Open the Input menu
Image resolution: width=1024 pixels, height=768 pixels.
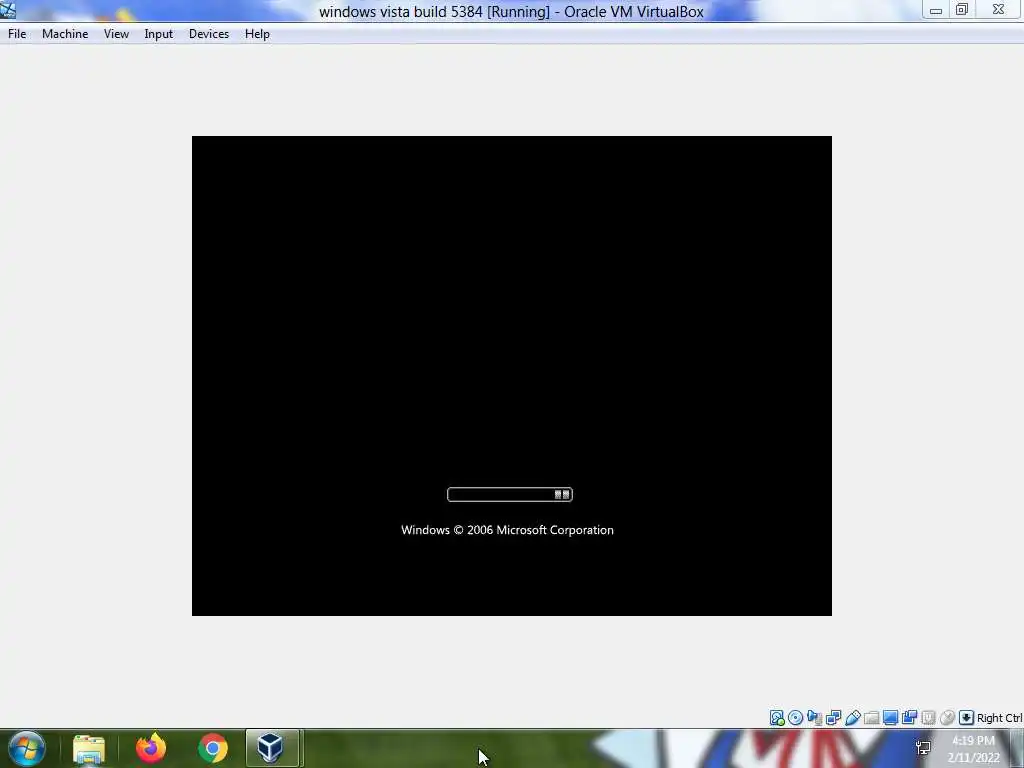[159, 34]
